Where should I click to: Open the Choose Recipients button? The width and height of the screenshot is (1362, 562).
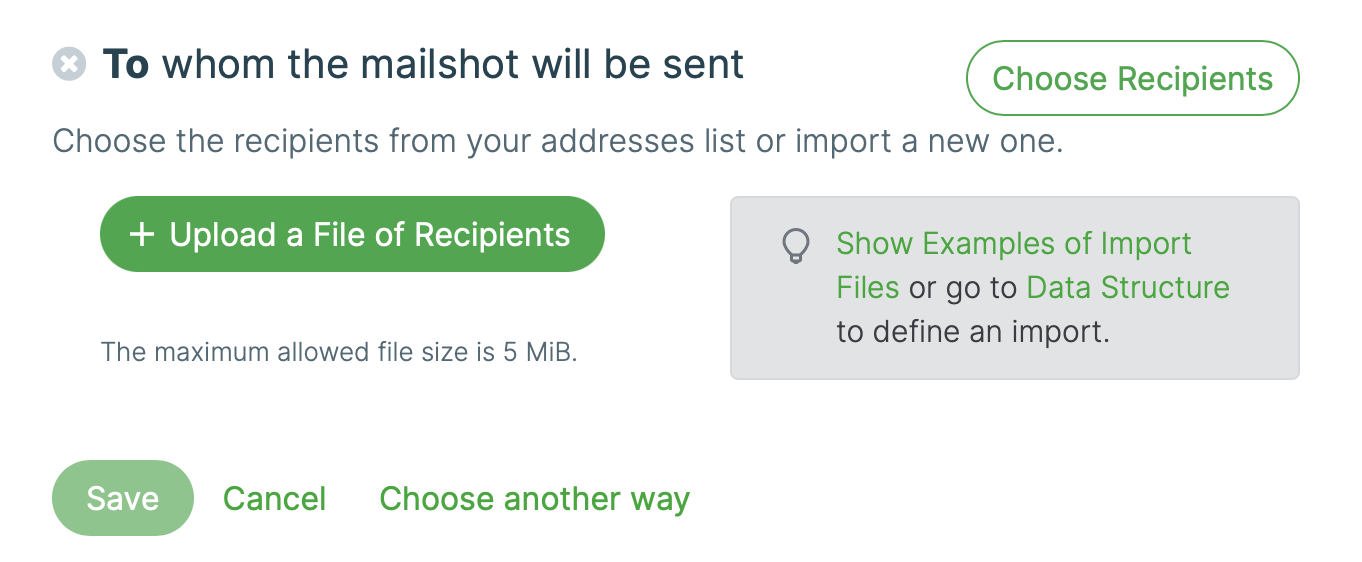(x=1132, y=79)
